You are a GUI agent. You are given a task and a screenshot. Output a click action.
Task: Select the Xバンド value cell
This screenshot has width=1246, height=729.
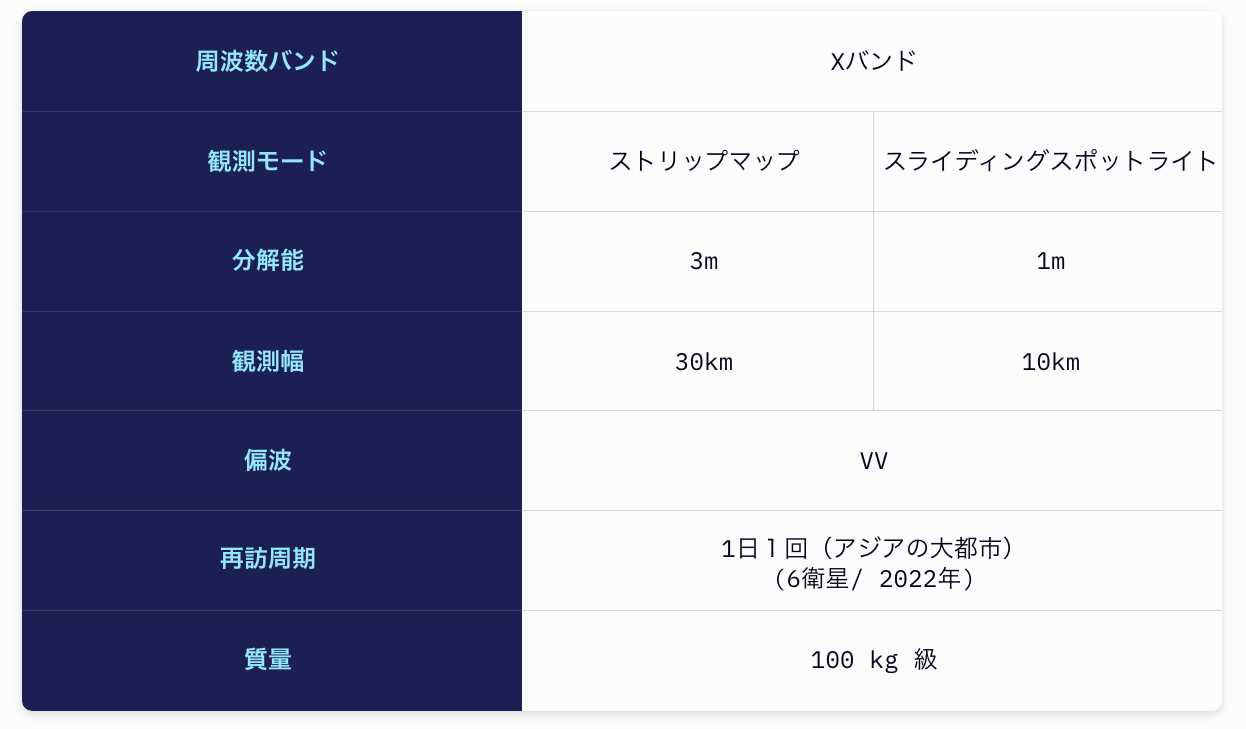coord(872,61)
